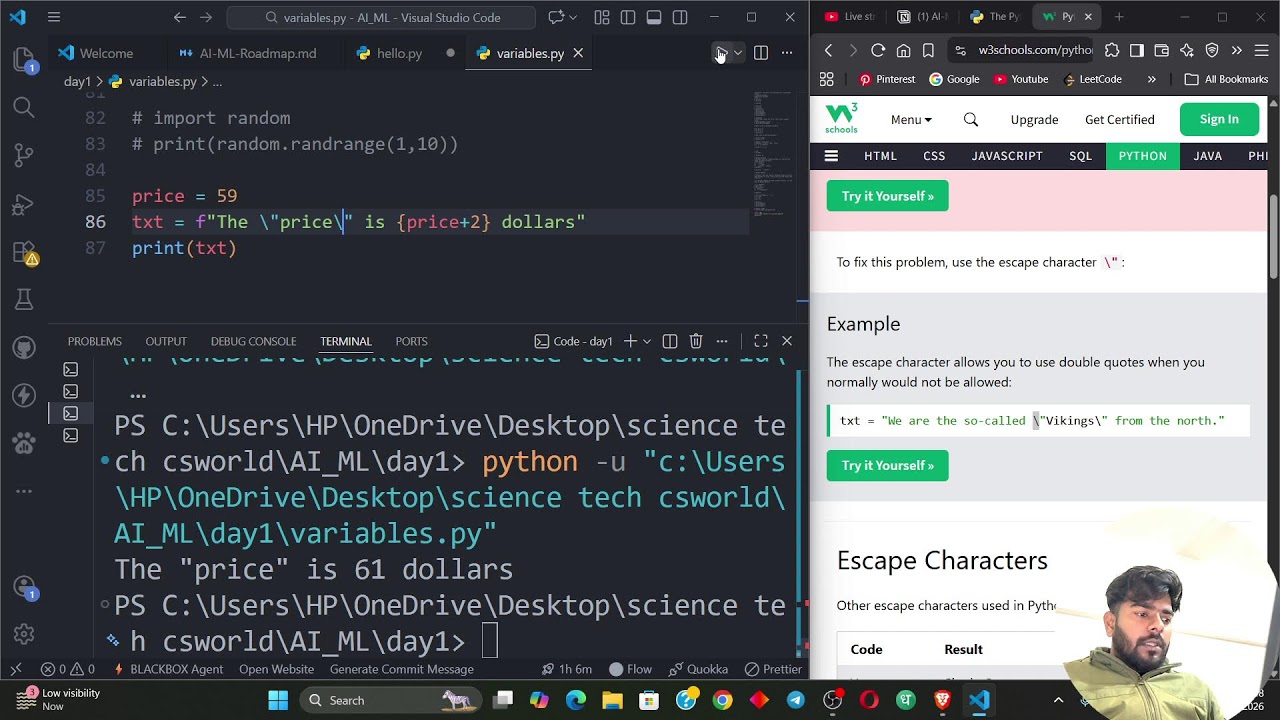Go back in VS Code navigation history
This screenshot has height=720, width=1280.
[x=180, y=17]
